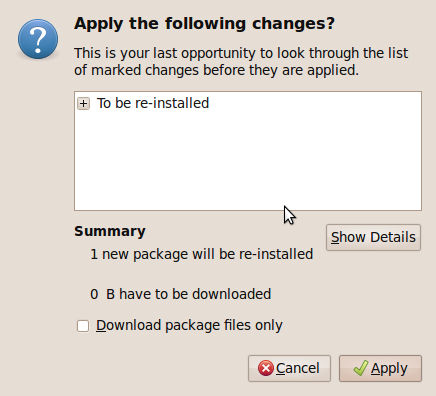The height and width of the screenshot is (396, 436).
Task: Click the last opportunity description line
Action: click(x=241, y=53)
